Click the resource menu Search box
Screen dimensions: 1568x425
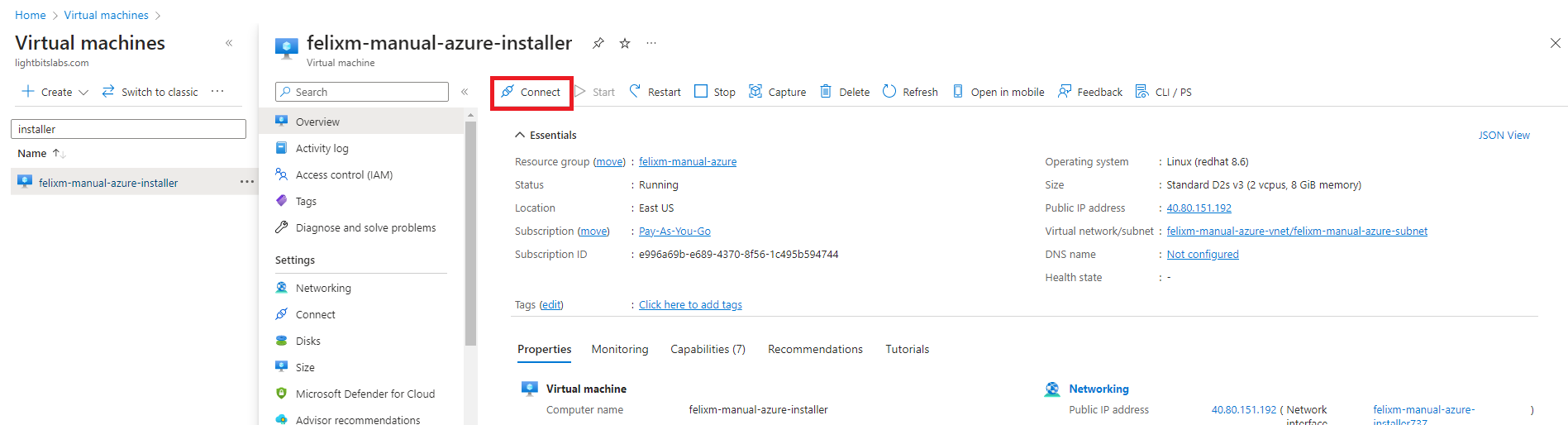(x=362, y=92)
